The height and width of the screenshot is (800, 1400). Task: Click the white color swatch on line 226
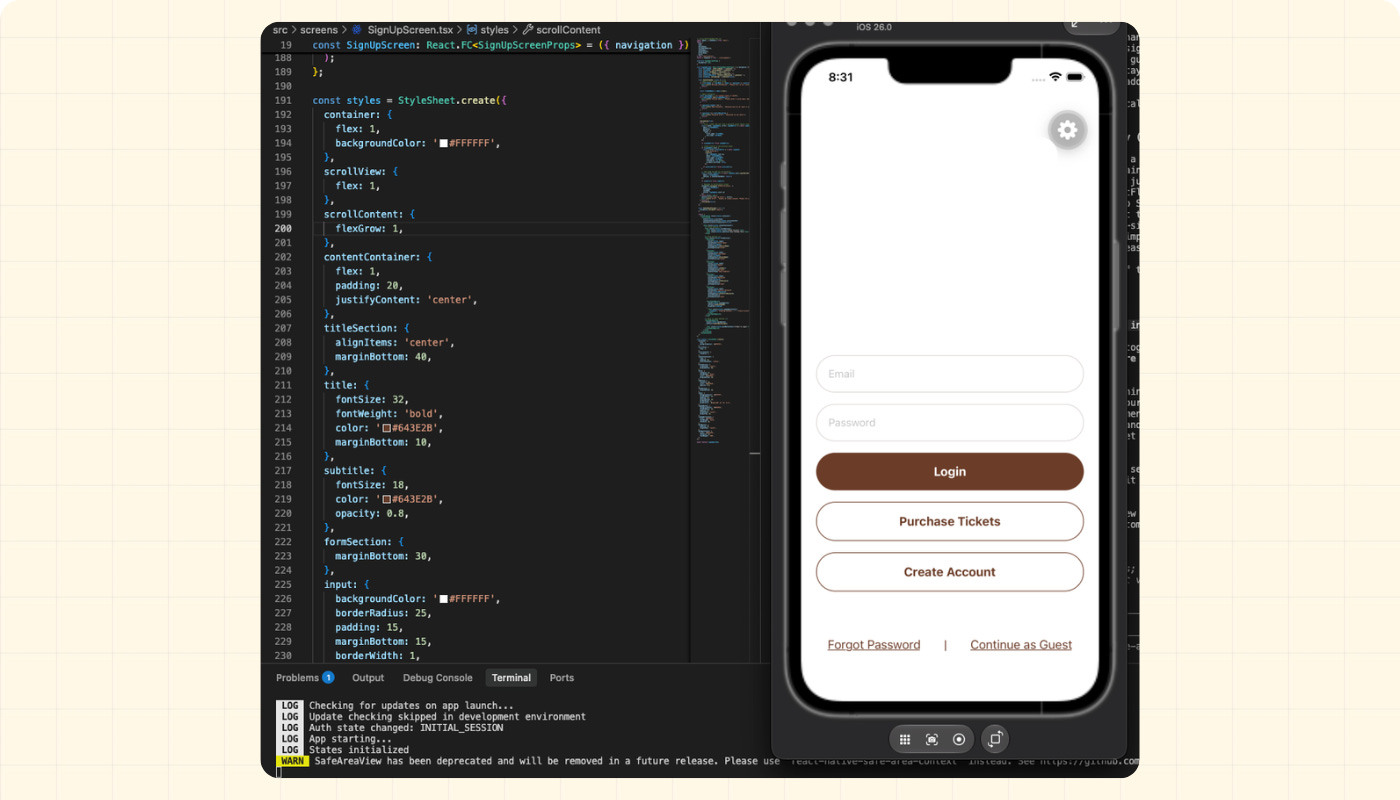(444, 599)
